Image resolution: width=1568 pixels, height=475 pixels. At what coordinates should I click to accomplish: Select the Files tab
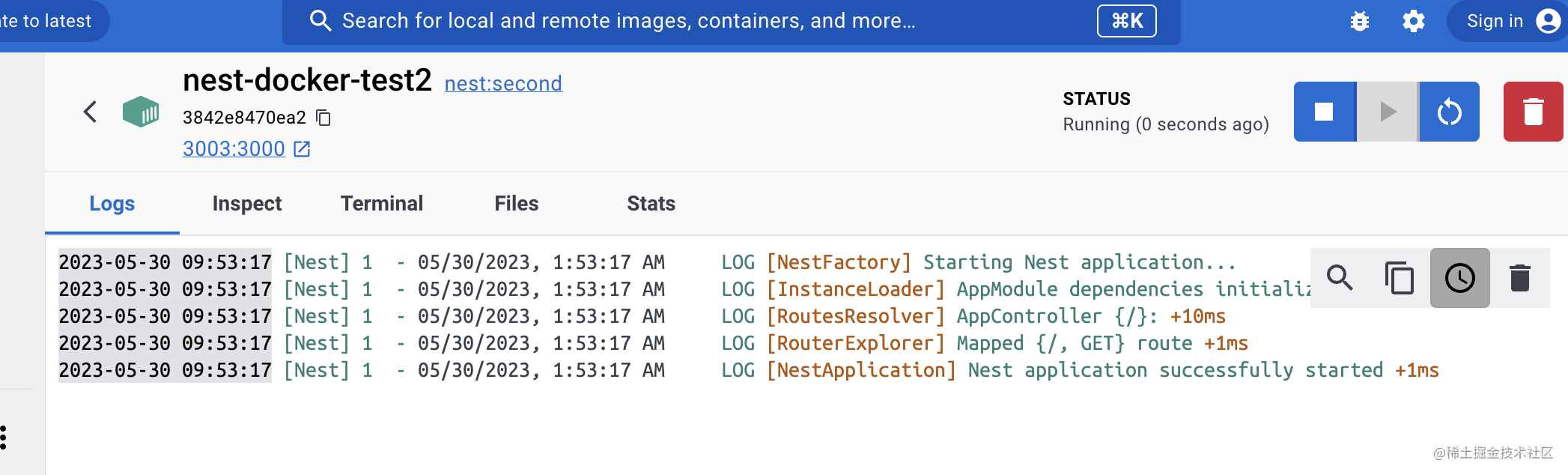(516, 204)
